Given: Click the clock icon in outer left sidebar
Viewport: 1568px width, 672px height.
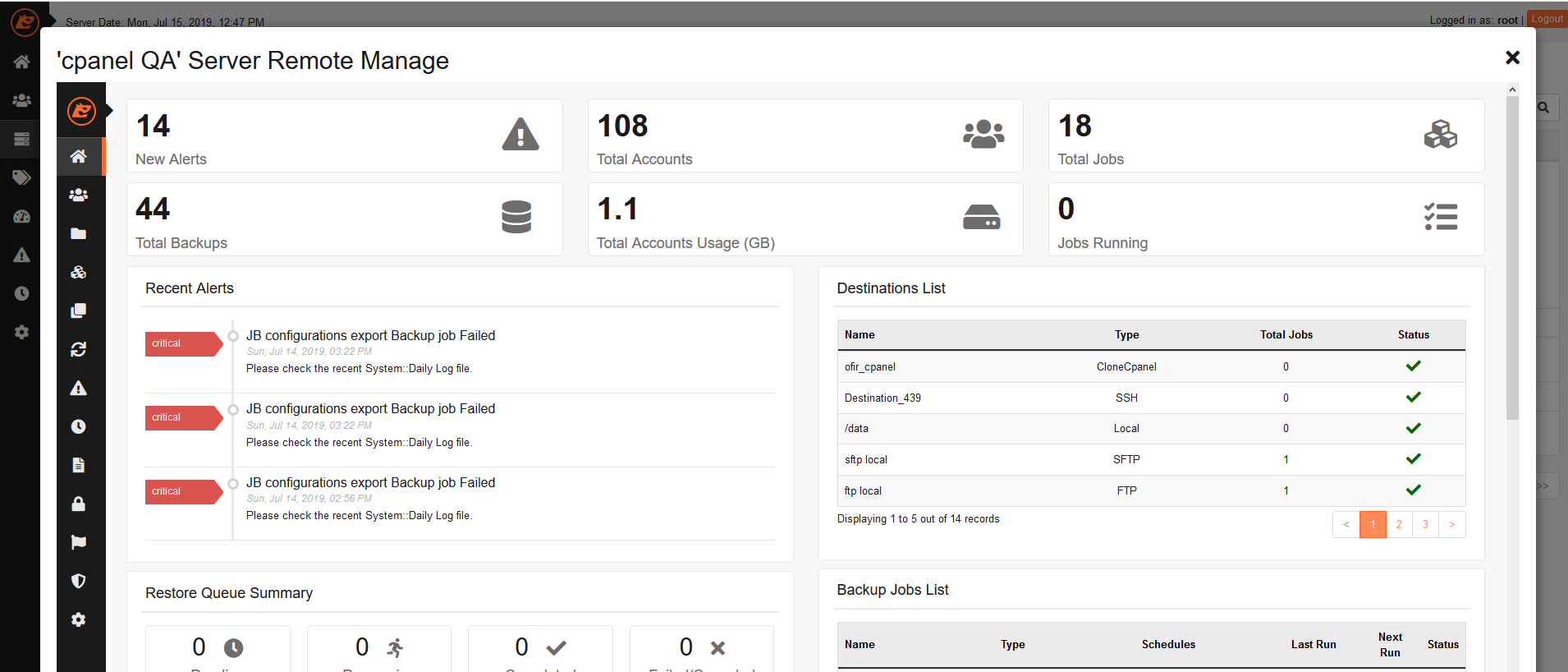Looking at the screenshot, I should coord(22,293).
